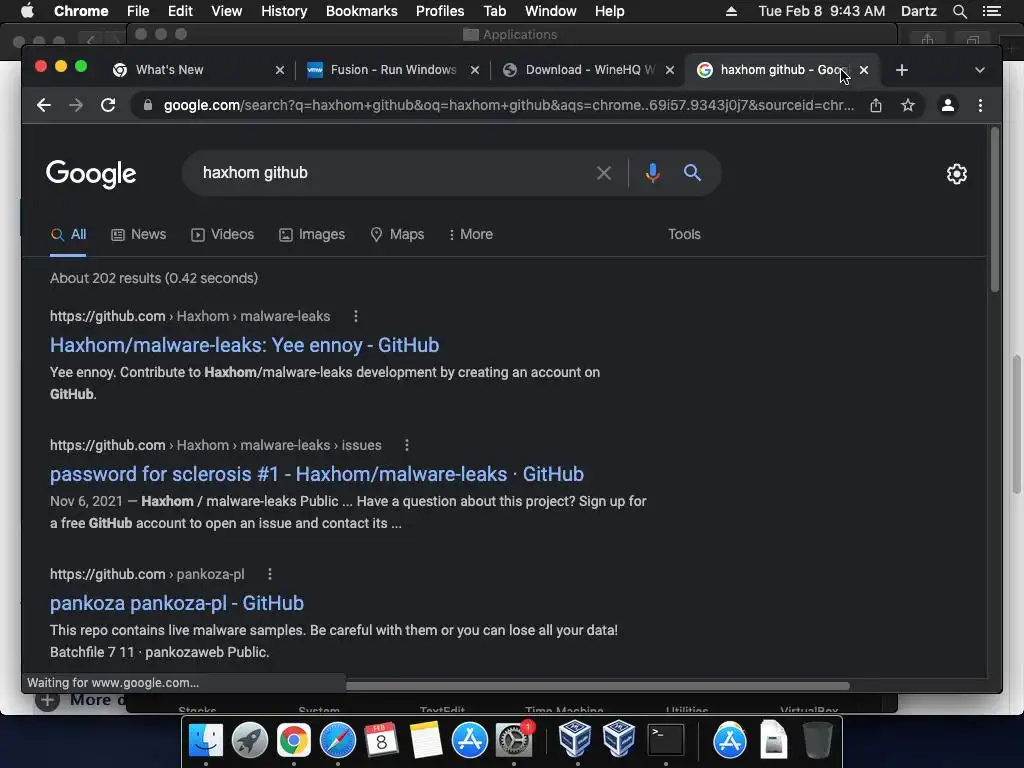Open Calendar from the Dock
Viewport: 1024px width, 768px height.
(381, 740)
